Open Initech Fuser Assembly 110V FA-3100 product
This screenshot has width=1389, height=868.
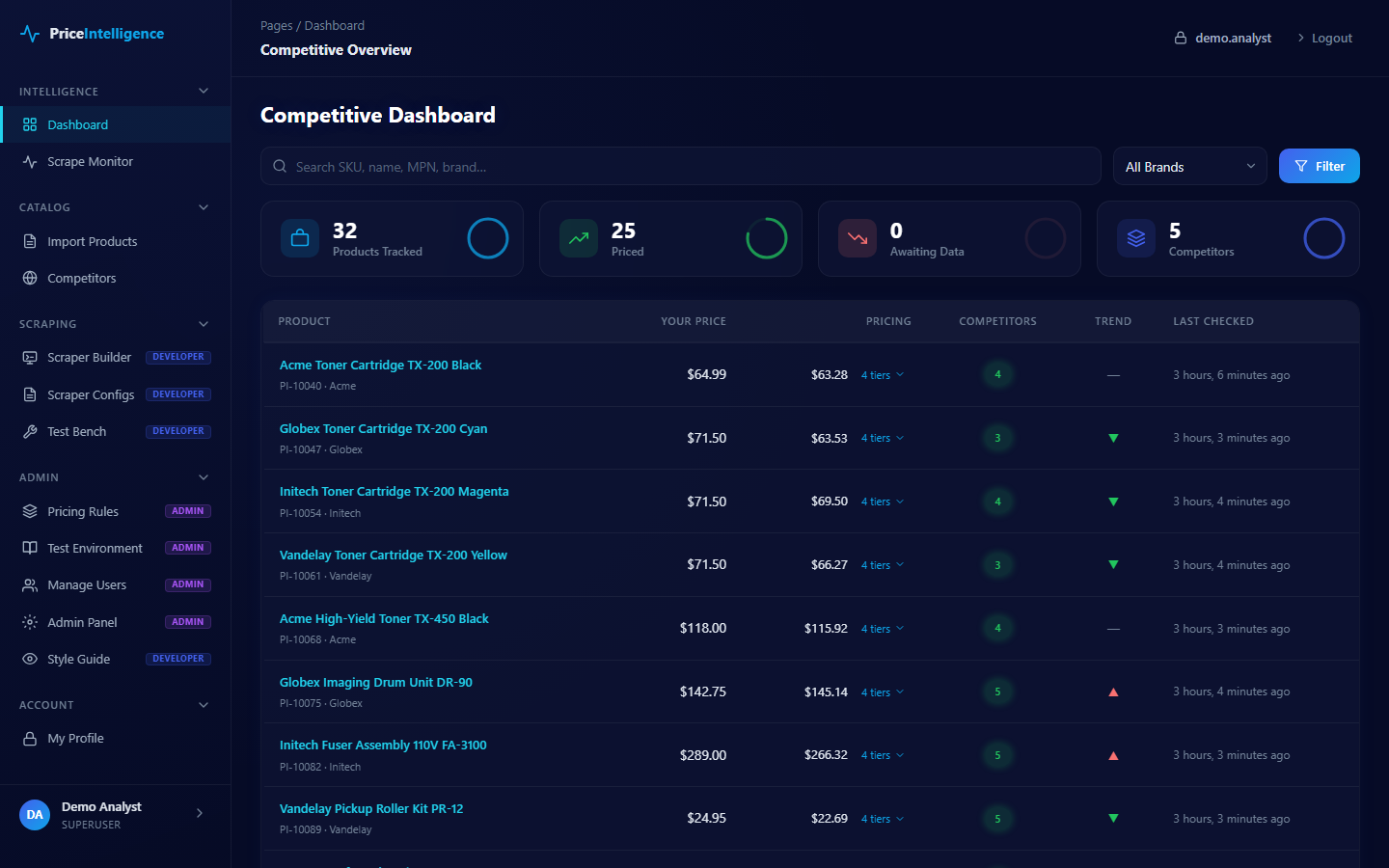click(x=383, y=746)
